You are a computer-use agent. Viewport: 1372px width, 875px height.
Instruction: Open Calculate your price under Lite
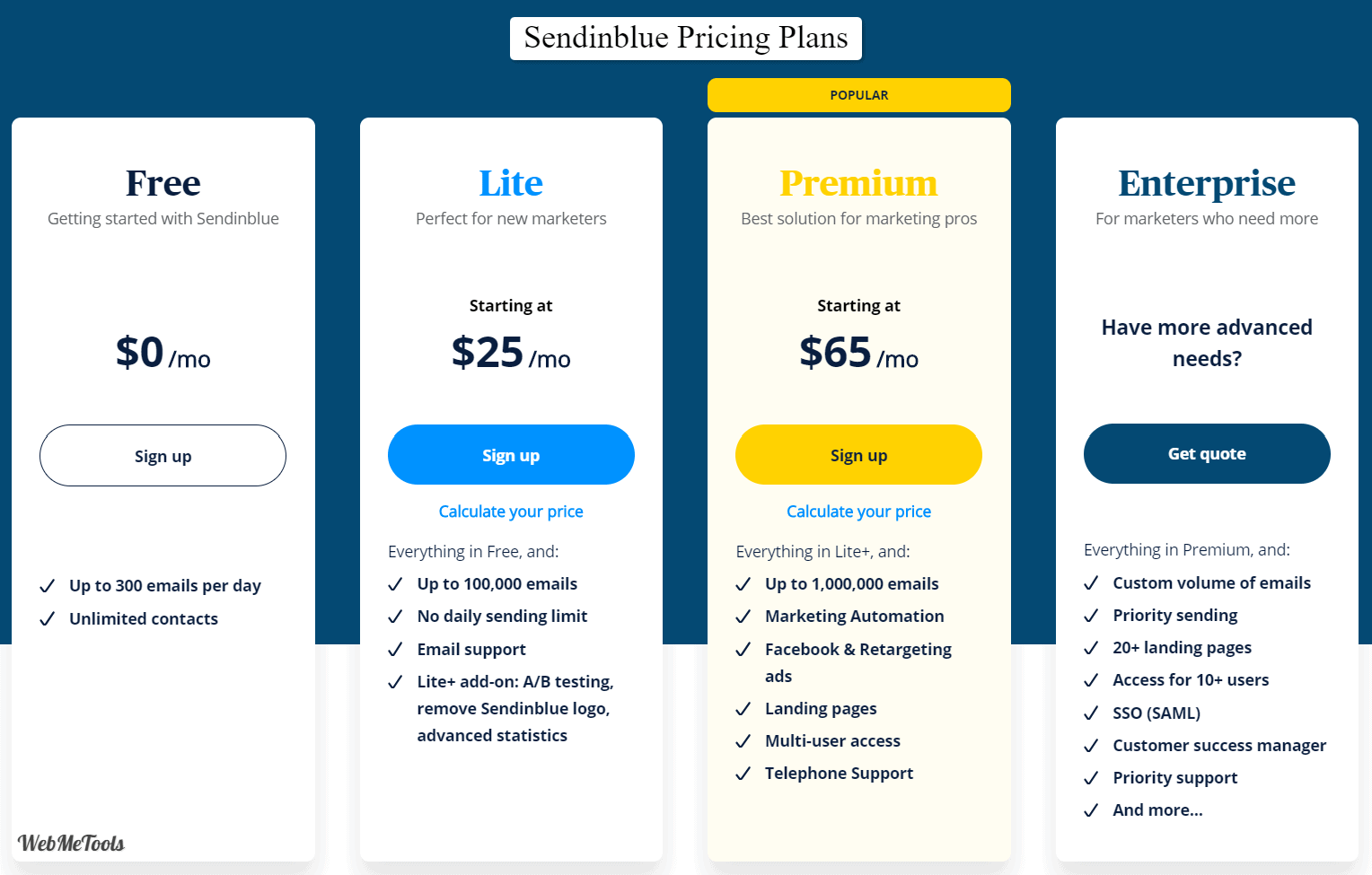coord(511,512)
